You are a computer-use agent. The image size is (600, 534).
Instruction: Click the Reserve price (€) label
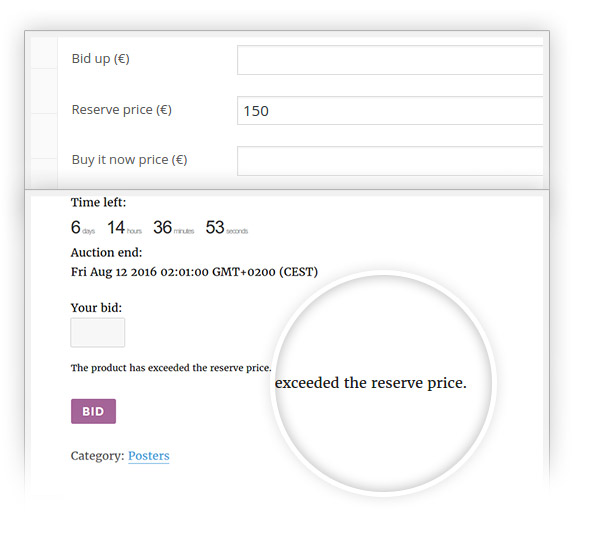click(x=122, y=110)
